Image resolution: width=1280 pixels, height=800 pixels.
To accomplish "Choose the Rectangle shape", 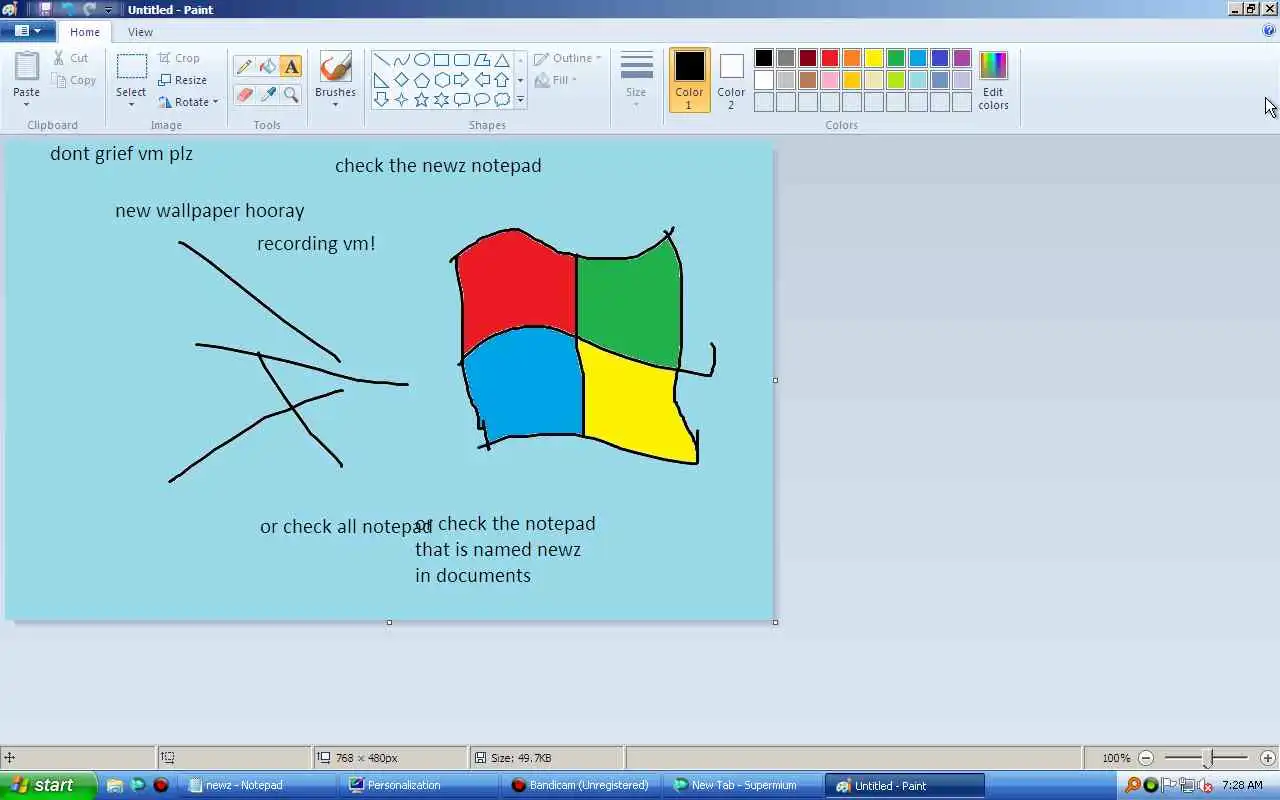I will coord(441,60).
